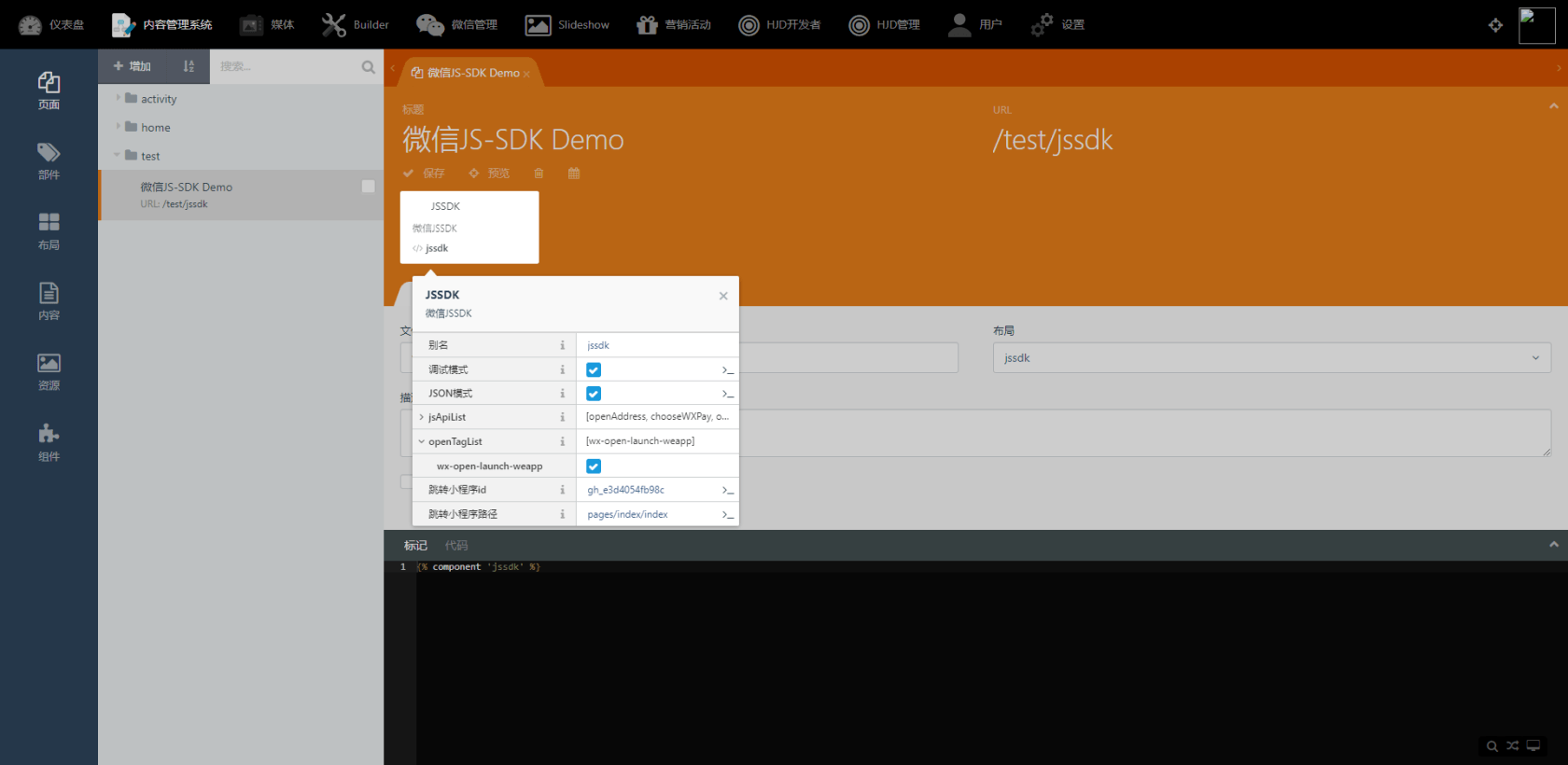Click 预览 to preview the page

489,174
